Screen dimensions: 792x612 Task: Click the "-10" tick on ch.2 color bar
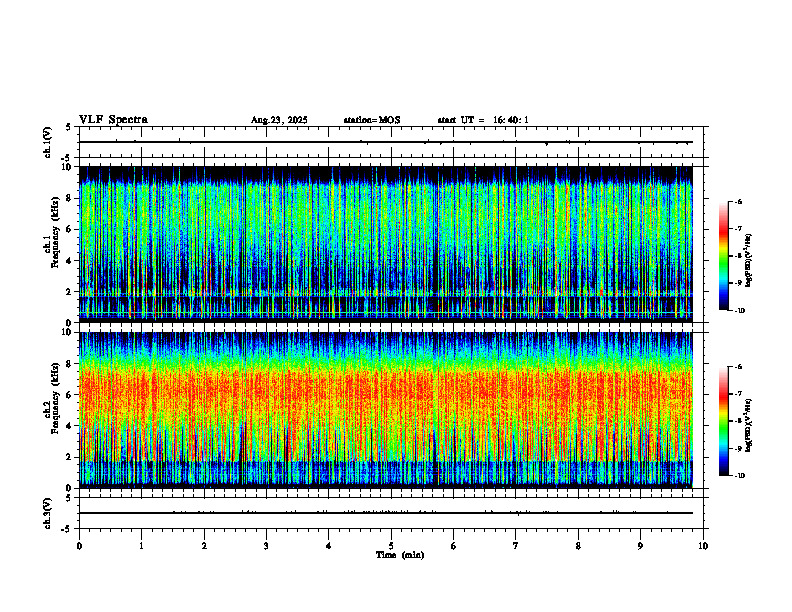(x=740, y=476)
